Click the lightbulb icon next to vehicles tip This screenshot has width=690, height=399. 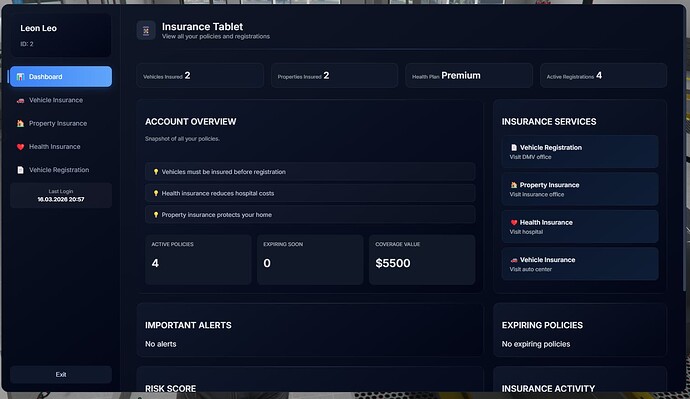(x=156, y=172)
